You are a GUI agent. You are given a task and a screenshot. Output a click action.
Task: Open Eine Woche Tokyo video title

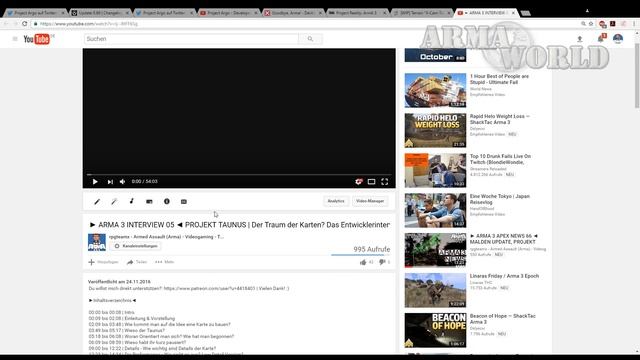[x=500, y=199]
